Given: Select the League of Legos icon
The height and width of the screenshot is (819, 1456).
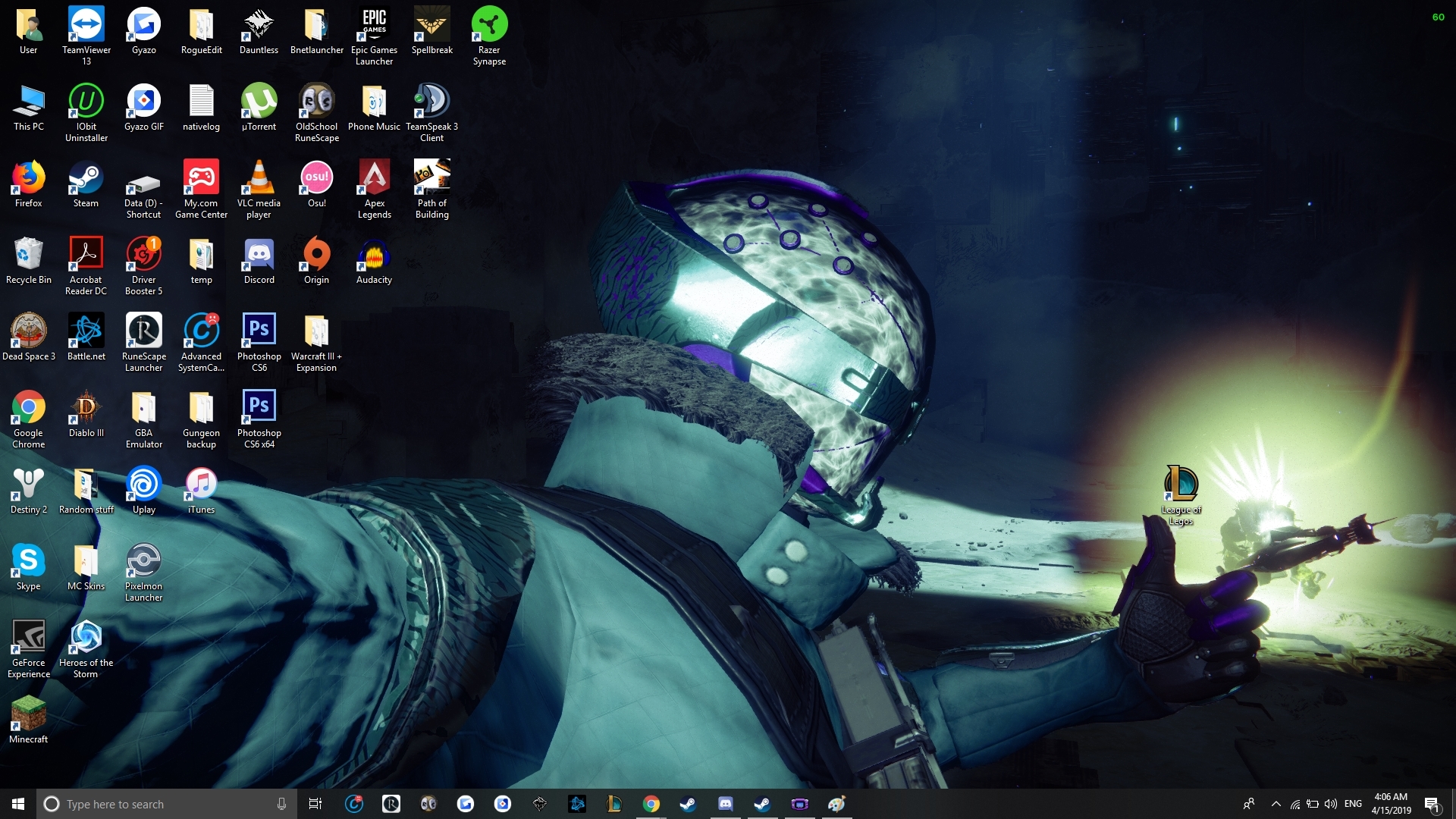Looking at the screenshot, I should tap(1181, 485).
